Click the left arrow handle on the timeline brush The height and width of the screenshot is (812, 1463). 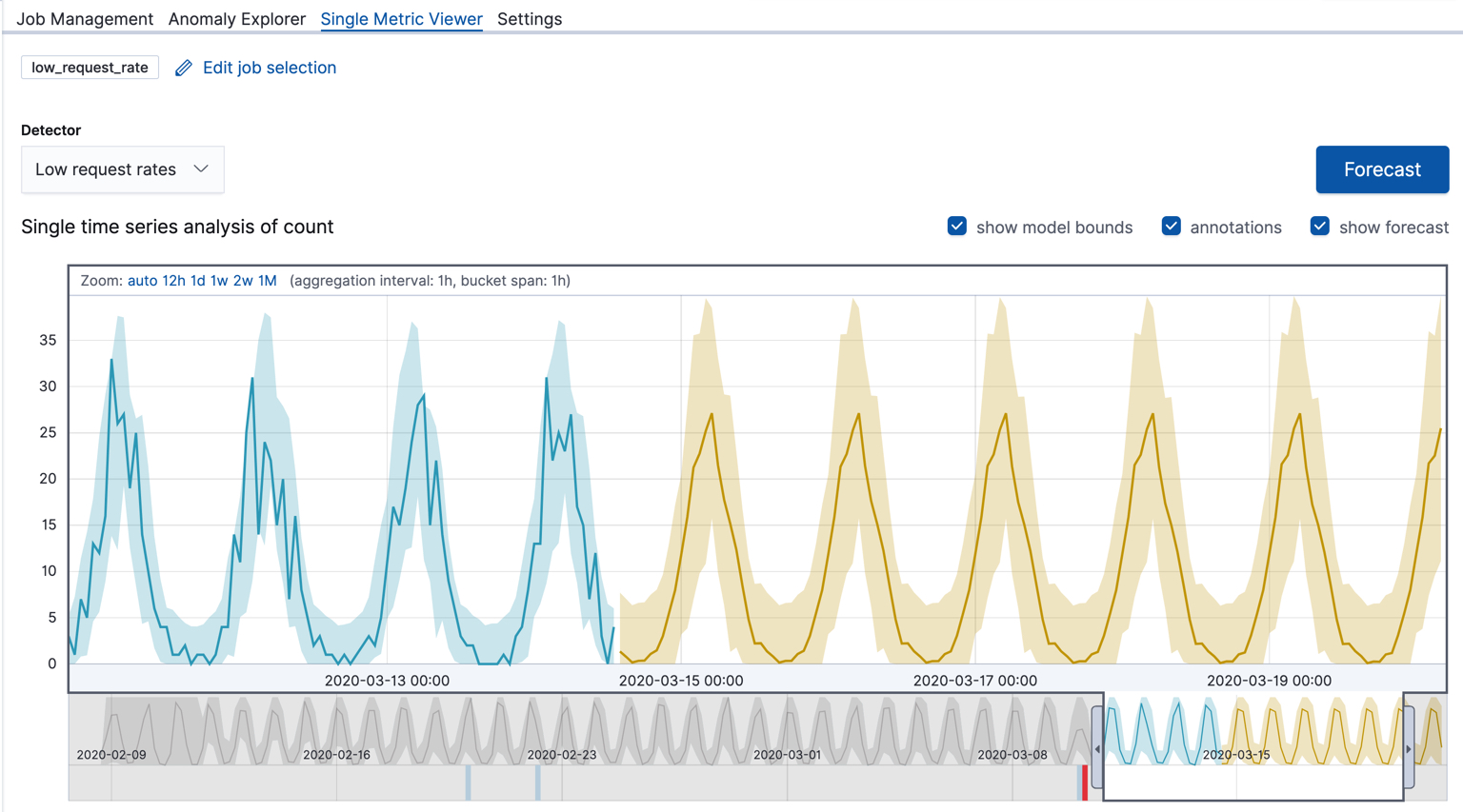click(x=1097, y=749)
